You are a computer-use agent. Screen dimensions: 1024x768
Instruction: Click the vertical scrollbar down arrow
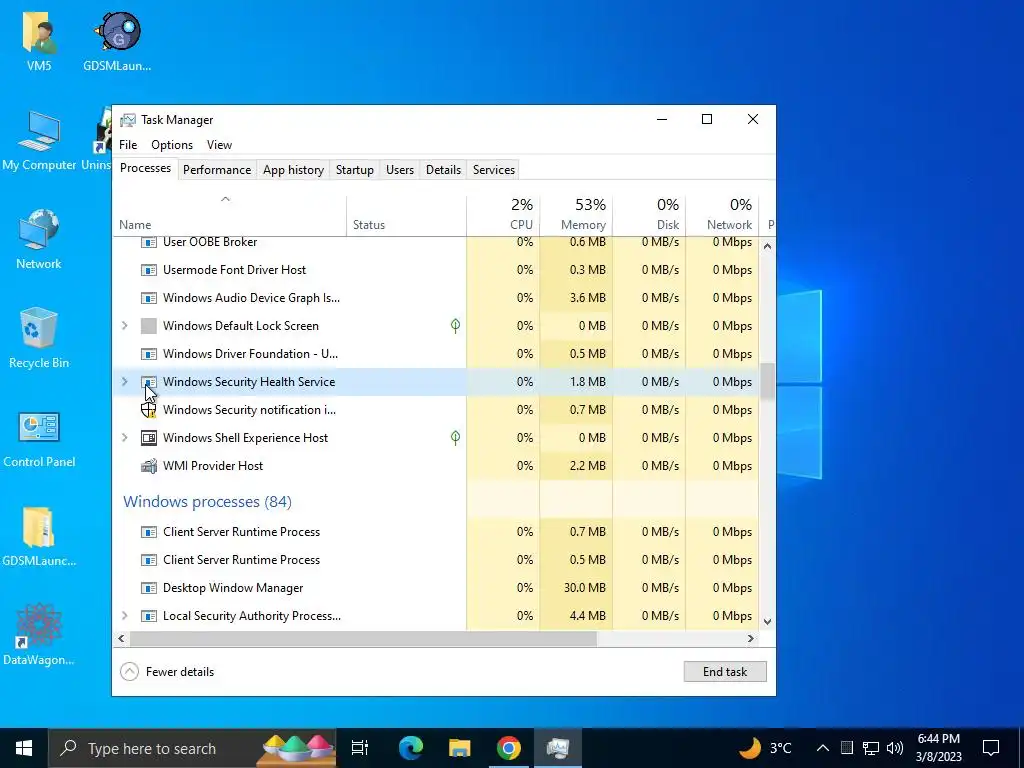tap(767, 622)
